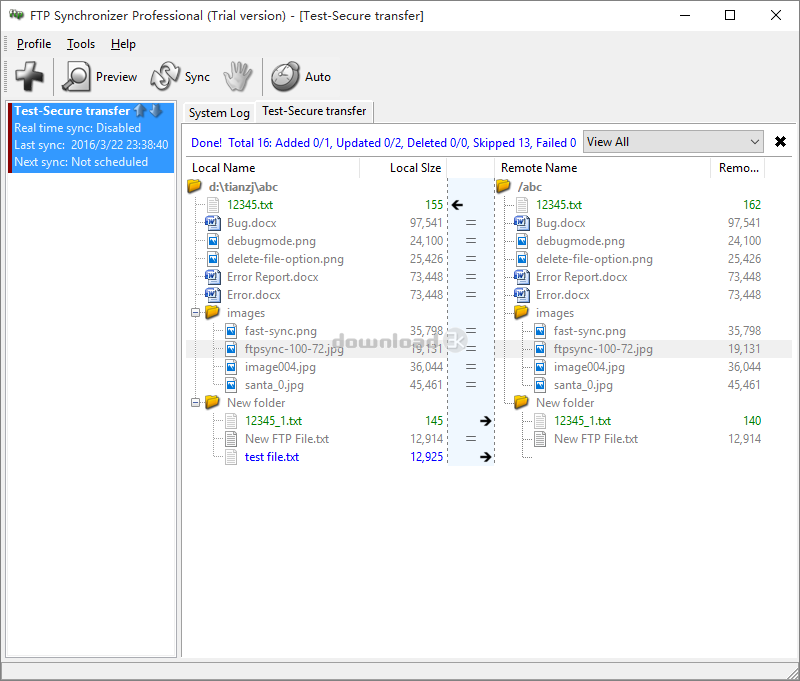Select local root folder d:\tianzj\abc
The height and width of the screenshot is (681, 800).
[x=243, y=187]
